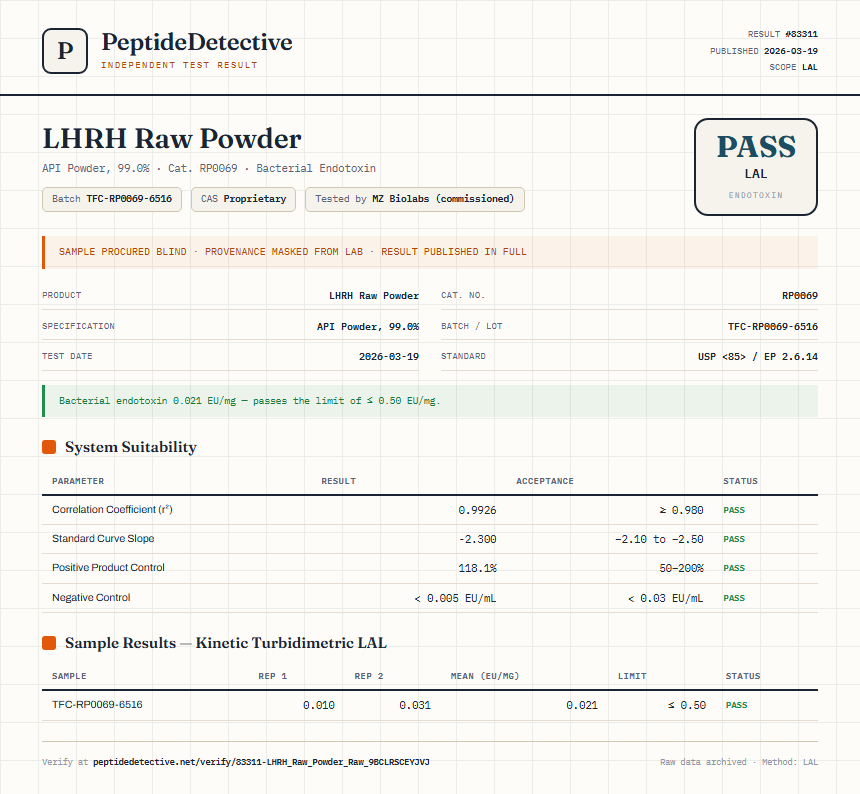860x794 pixels.
Task: Click the LIMIT column header
Action: coord(632,676)
